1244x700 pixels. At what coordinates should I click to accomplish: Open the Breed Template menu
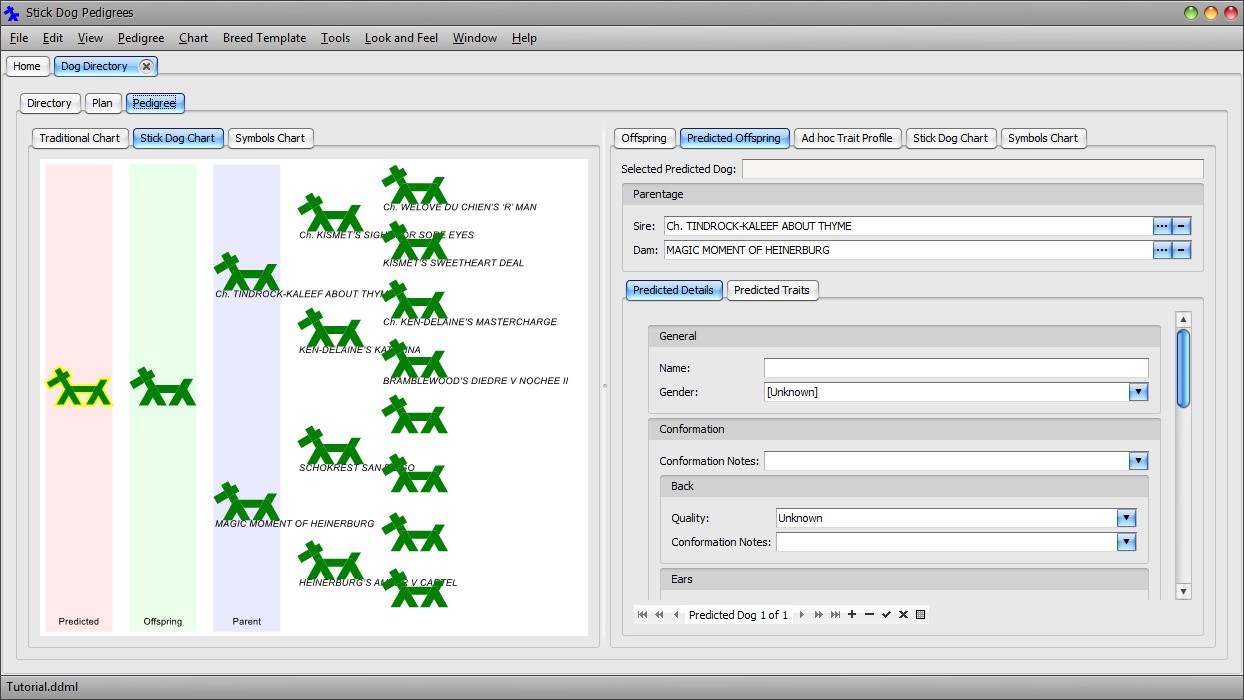coord(264,38)
